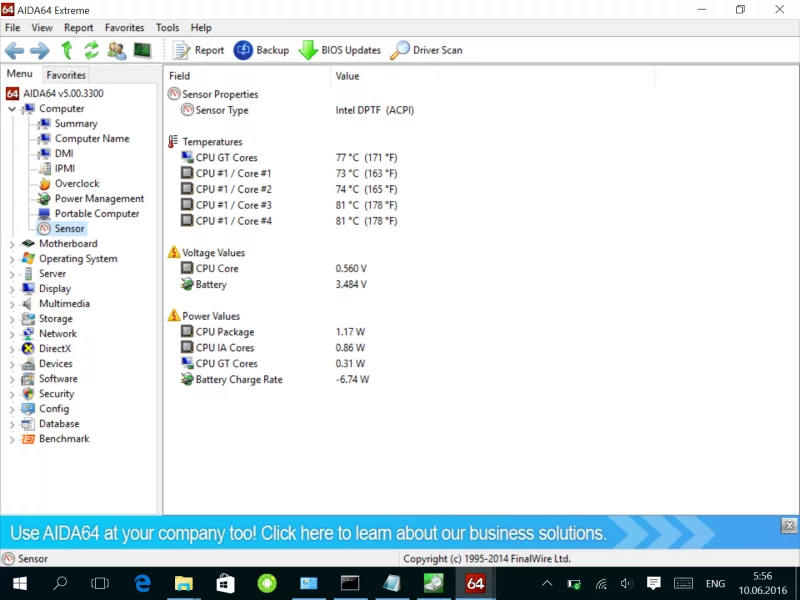Click the Config icon in the tree
This screenshot has height=600, width=800.
(x=28, y=409)
